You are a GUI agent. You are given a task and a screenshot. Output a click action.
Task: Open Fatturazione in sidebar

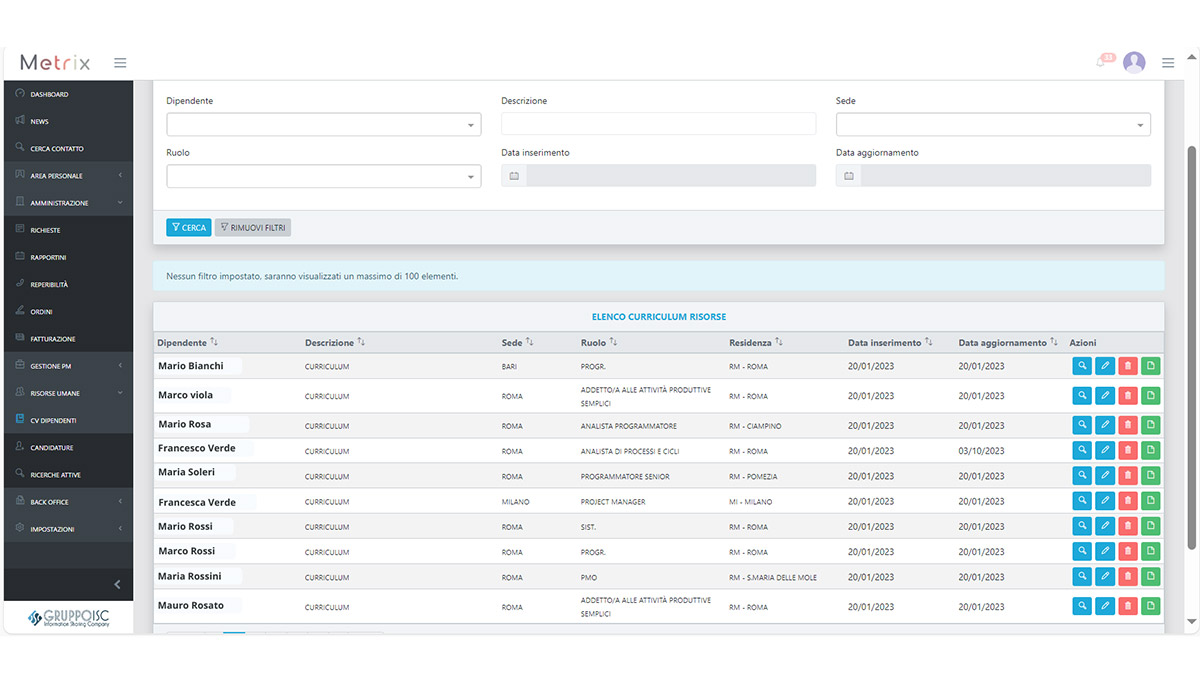coord(68,339)
